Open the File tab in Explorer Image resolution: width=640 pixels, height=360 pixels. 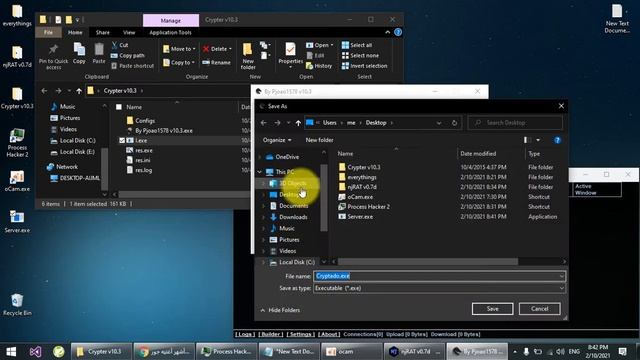(48, 32)
